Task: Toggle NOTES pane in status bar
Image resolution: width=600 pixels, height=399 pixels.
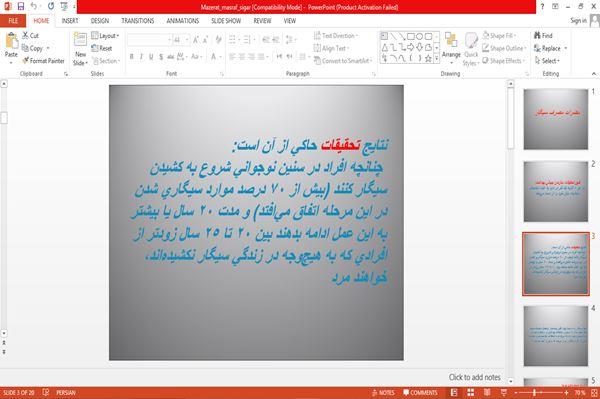Action: pyautogui.click(x=383, y=392)
